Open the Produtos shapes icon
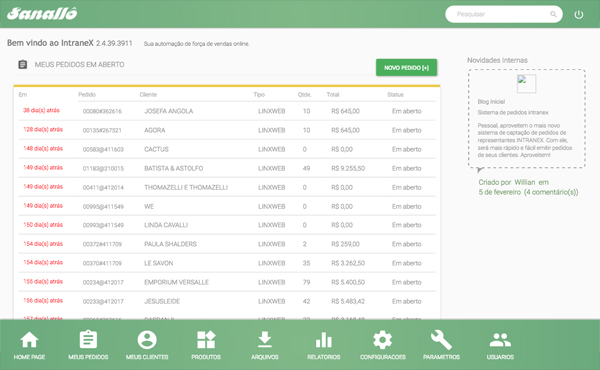 tap(206, 339)
